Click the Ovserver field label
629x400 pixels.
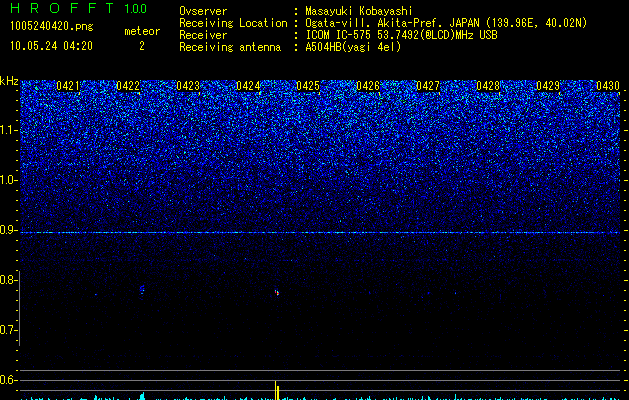click(203, 11)
